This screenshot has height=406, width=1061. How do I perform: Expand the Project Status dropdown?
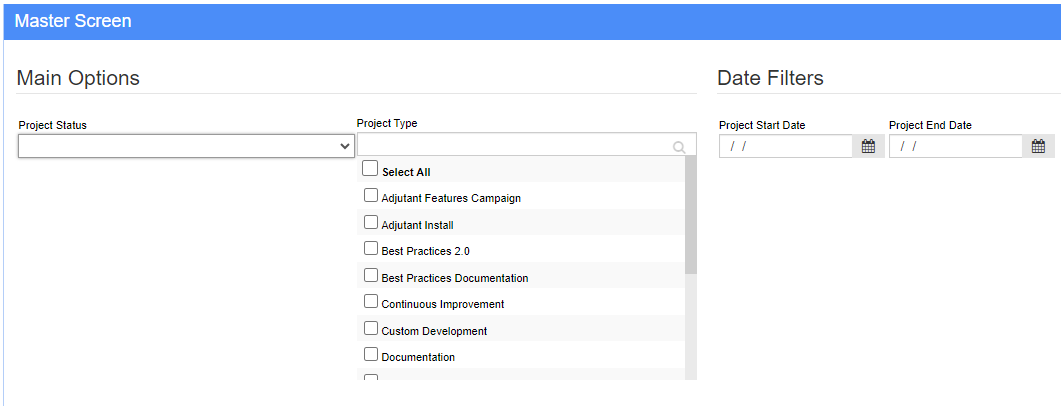(x=186, y=146)
